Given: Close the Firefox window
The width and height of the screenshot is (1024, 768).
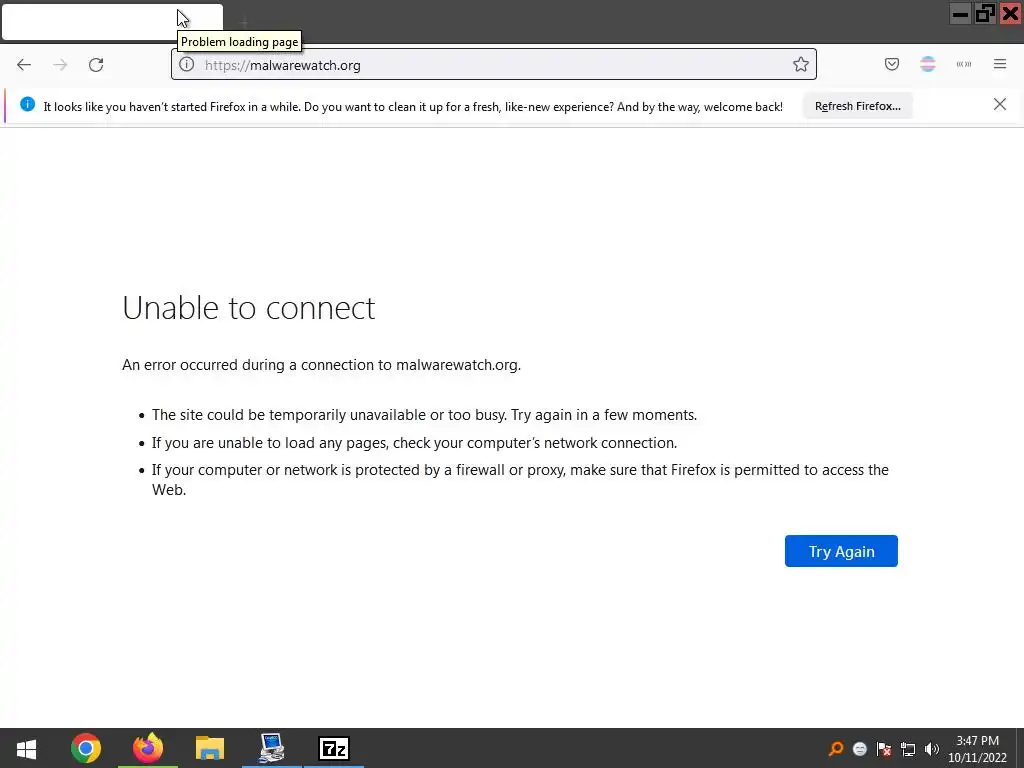Looking at the screenshot, I should point(1010,14).
